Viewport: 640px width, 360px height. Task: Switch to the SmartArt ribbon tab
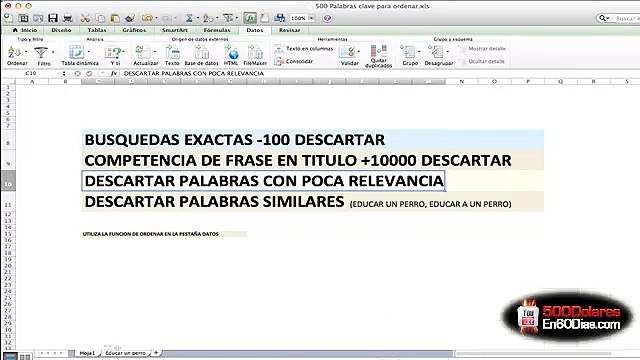pos(175,30)
